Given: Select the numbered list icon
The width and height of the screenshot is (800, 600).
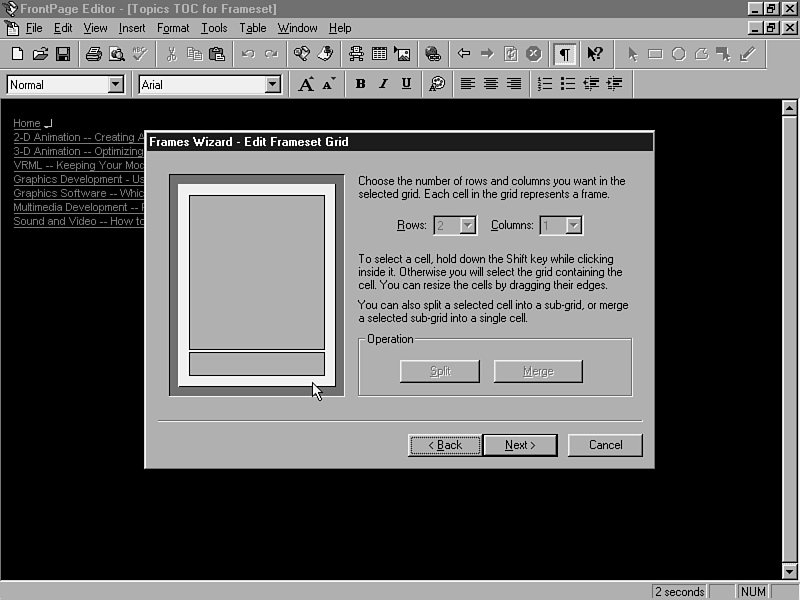Looking at the screenshot, I should (x=545, y=85).
